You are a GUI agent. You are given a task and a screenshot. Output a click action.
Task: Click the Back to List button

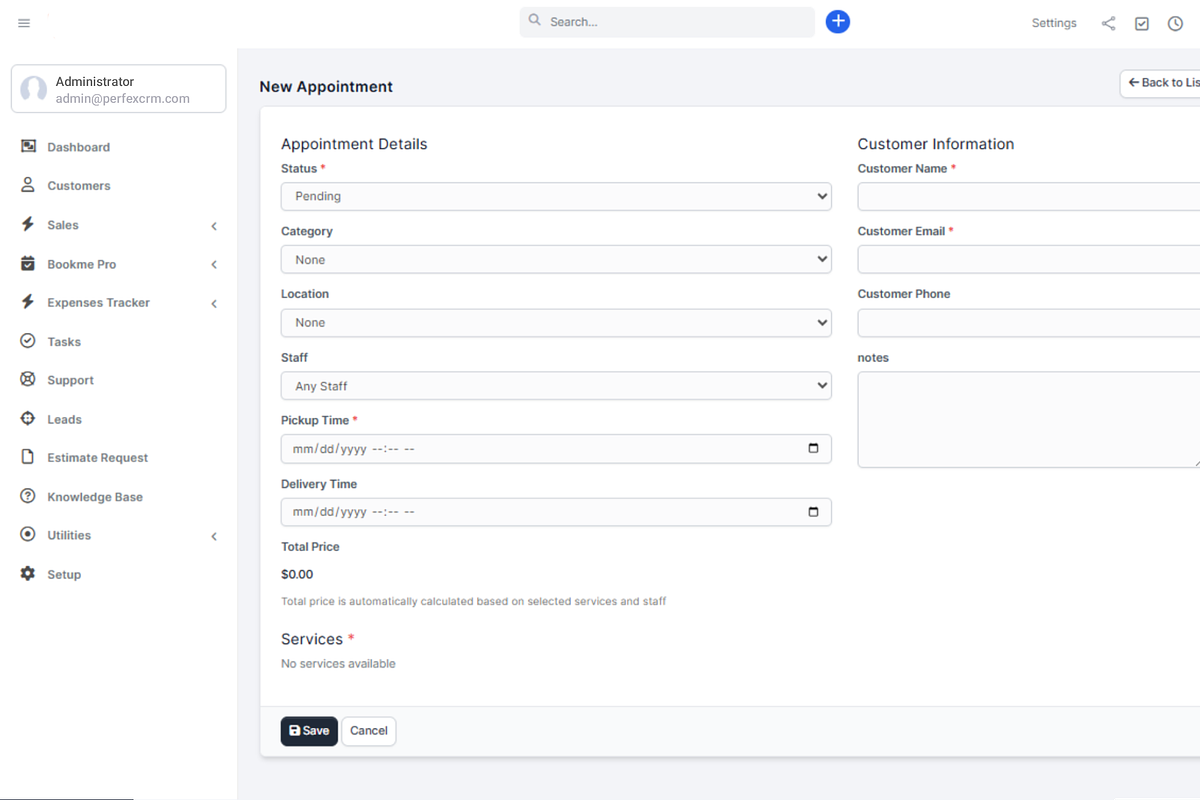tap(1160, 83)
